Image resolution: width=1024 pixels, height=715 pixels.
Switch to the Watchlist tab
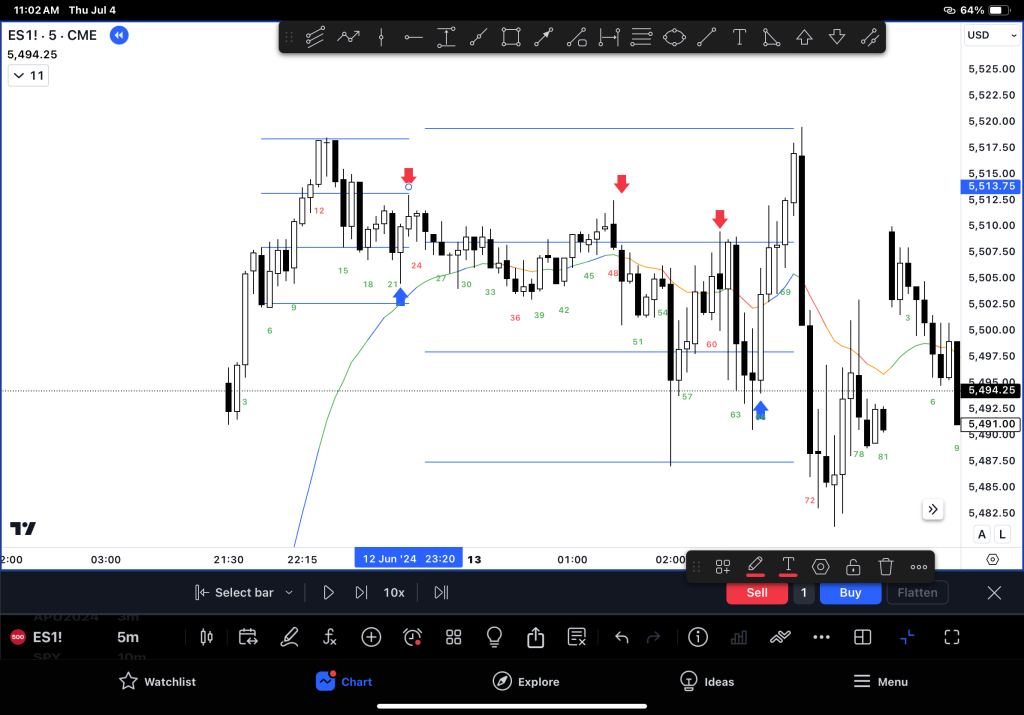point(157,682)
